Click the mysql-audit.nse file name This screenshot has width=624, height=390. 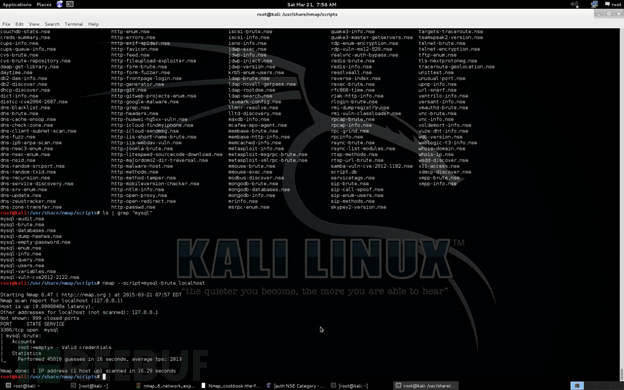pos(22,218)
